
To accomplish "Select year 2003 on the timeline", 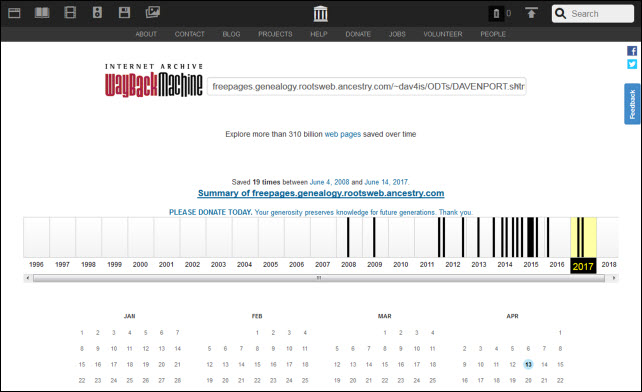I will pos(218,265).
